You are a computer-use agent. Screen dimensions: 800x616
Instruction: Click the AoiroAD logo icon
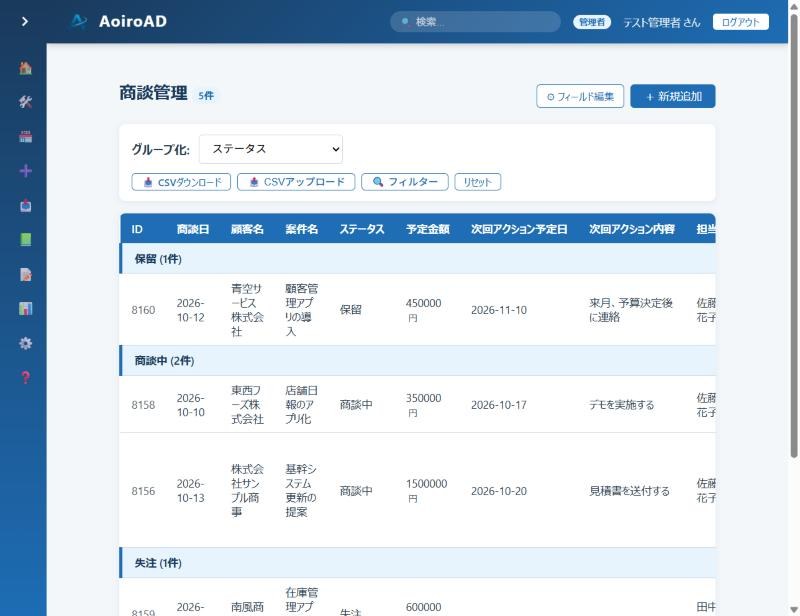[x=79, y=21]
